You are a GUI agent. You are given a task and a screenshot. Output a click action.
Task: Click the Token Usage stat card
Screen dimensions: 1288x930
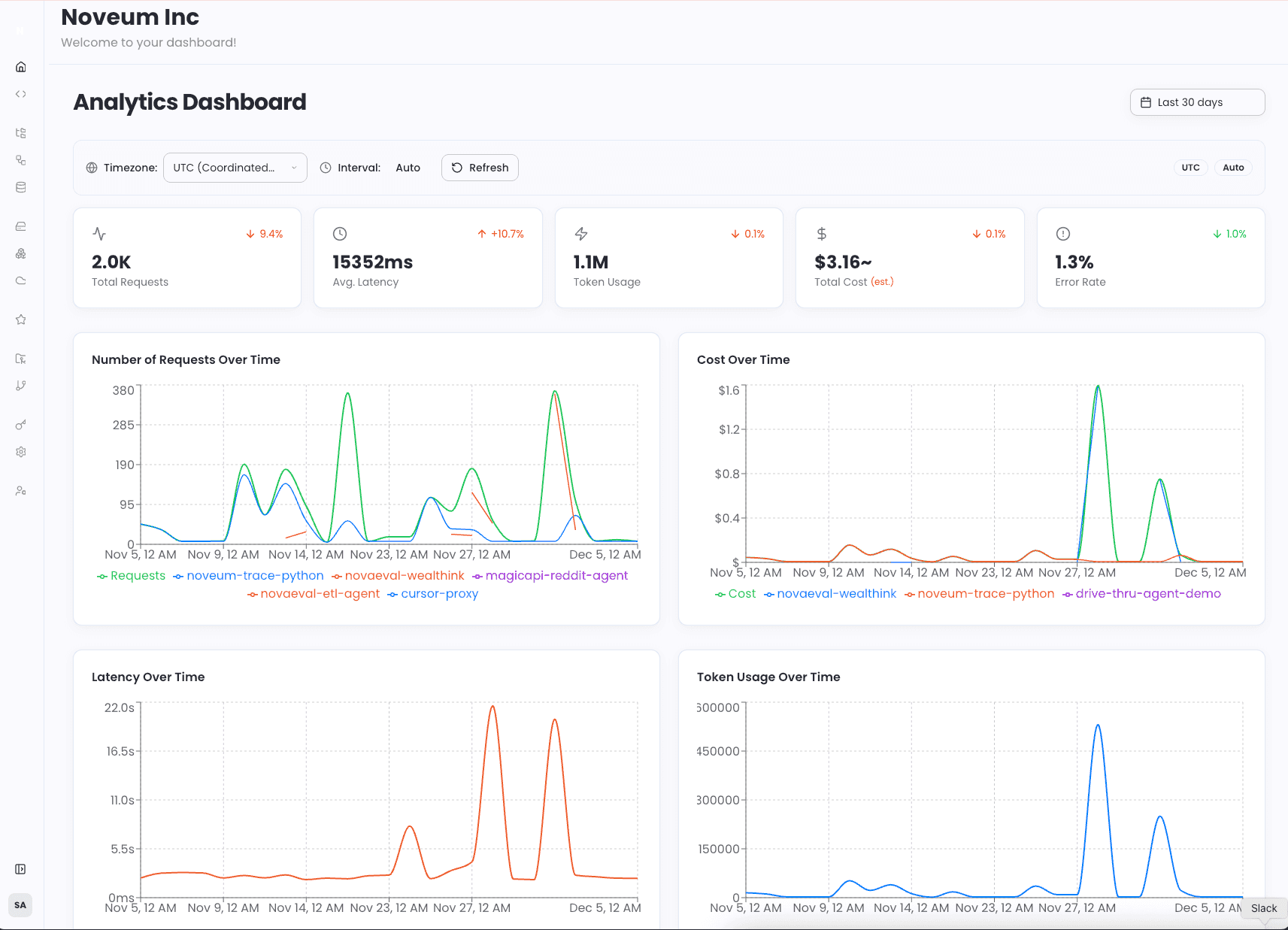(x=668, y=258)
